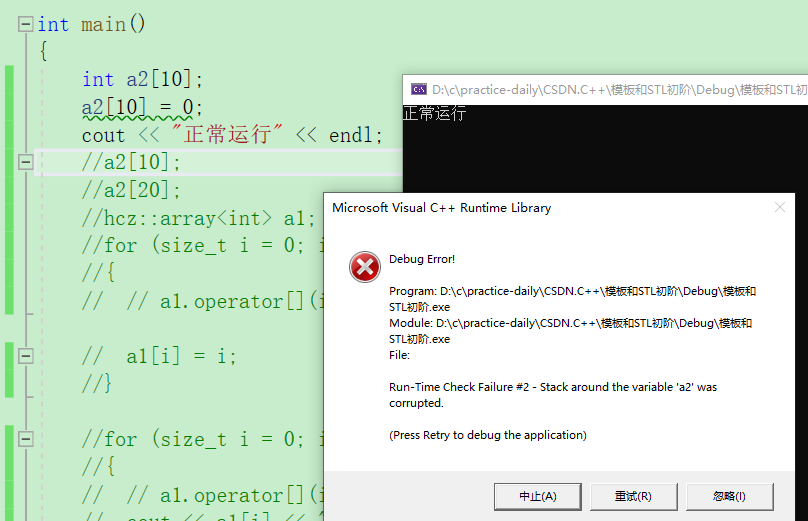
Task: Click the 'Press Retry to debug' hint text
Action: pos(487,435)
